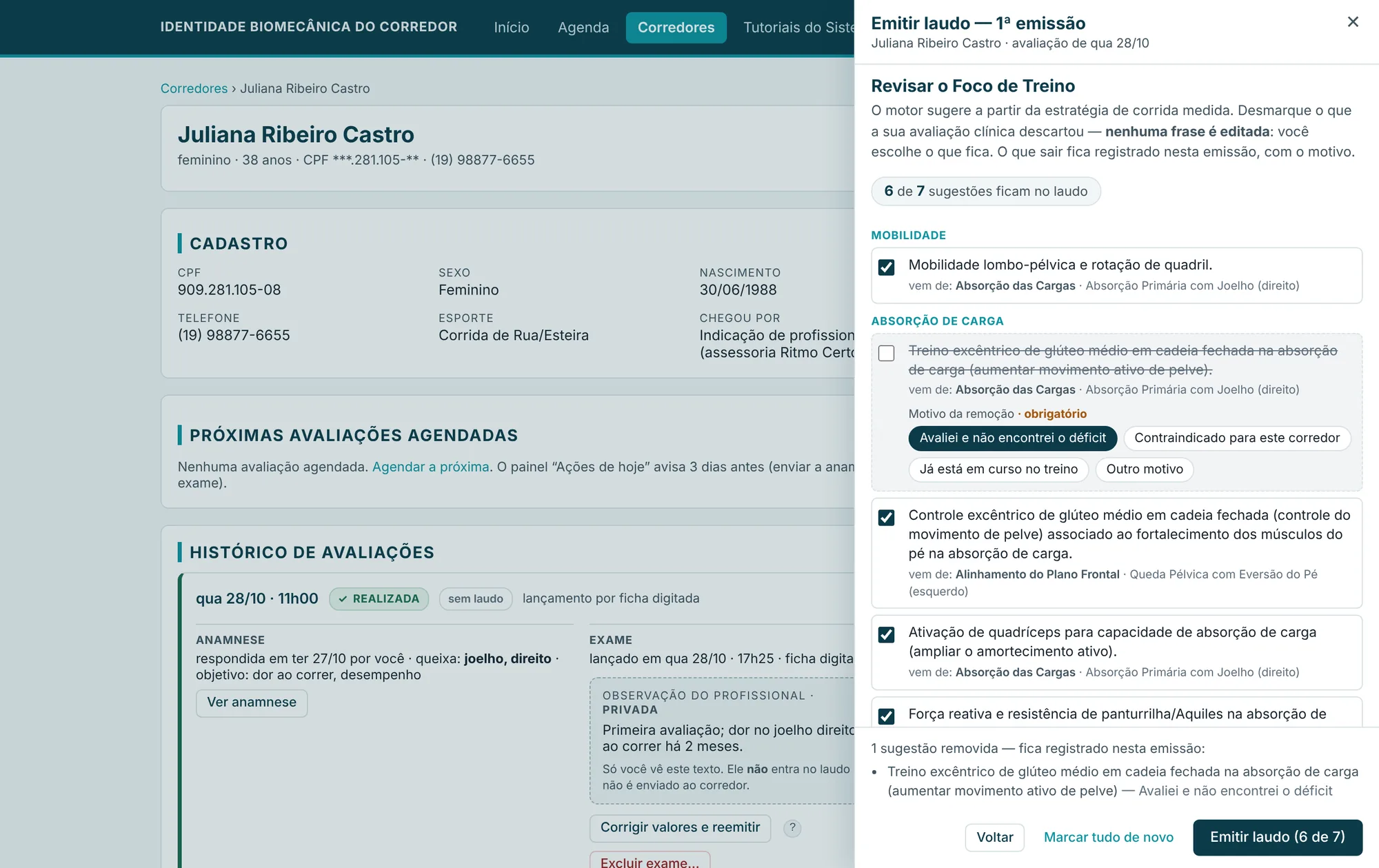Open the Início menu item
Screen dimensions: 1379x868
tap(512, 28)
